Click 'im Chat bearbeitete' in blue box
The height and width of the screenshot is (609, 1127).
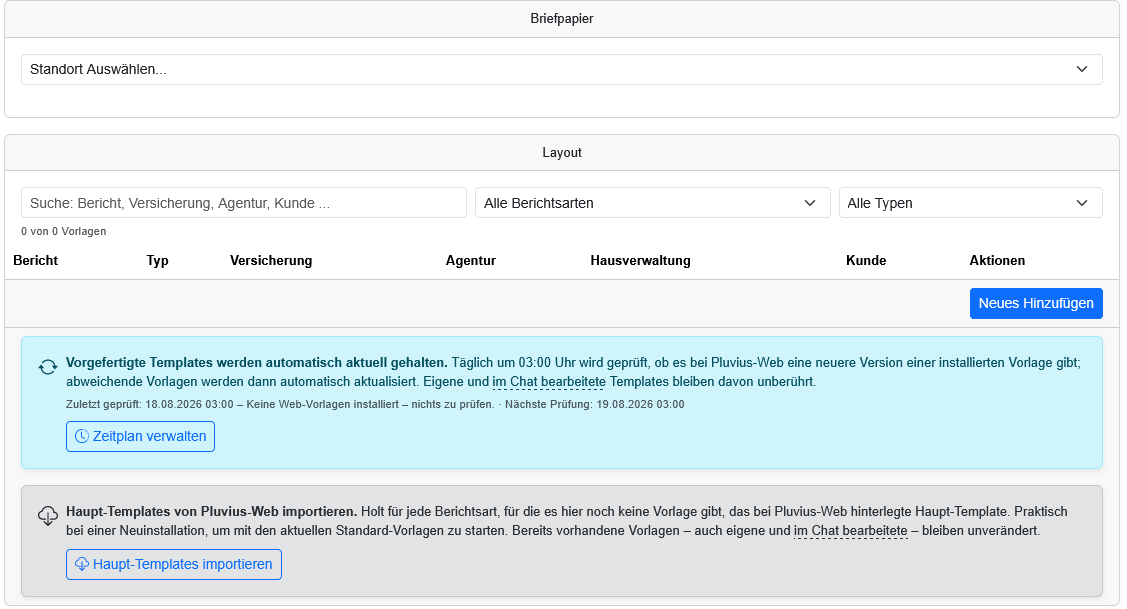(549, 382)
